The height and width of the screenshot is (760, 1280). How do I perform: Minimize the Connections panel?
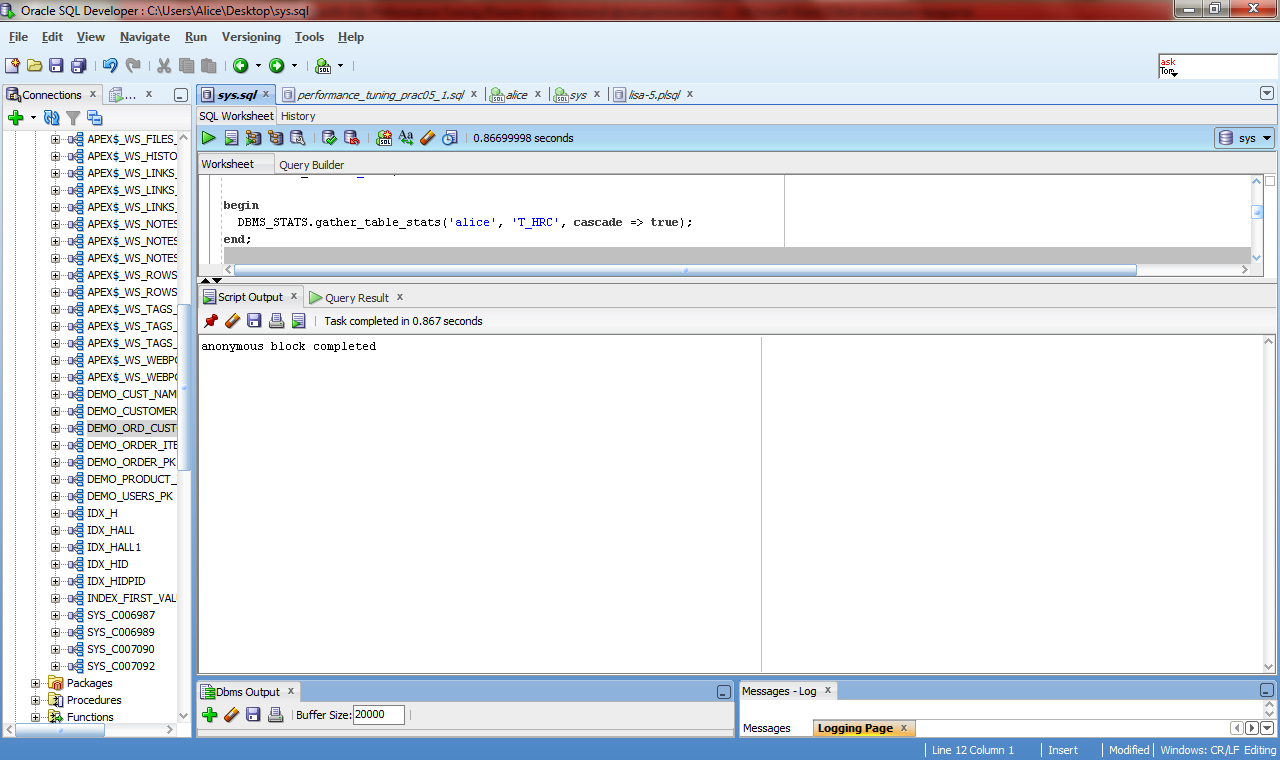(180, 95)
